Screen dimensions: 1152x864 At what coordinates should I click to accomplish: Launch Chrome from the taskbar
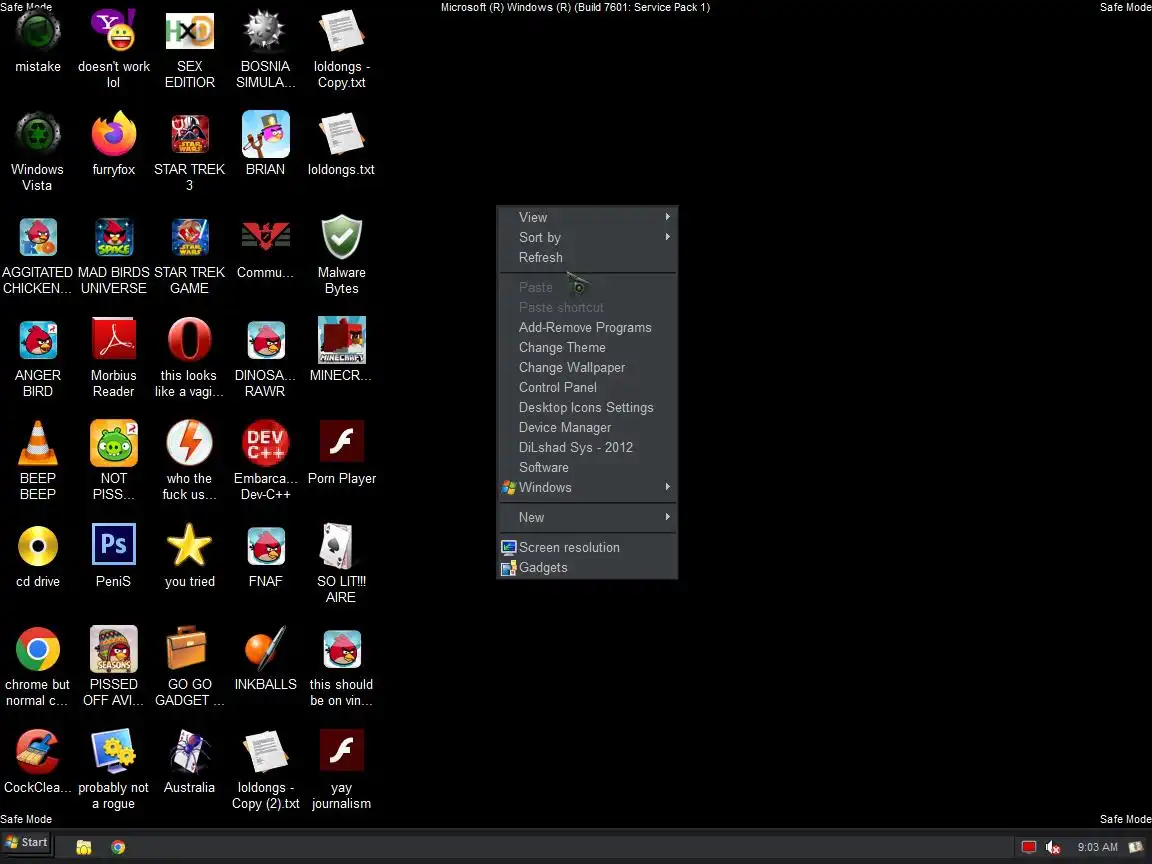(x=118, y=847)
